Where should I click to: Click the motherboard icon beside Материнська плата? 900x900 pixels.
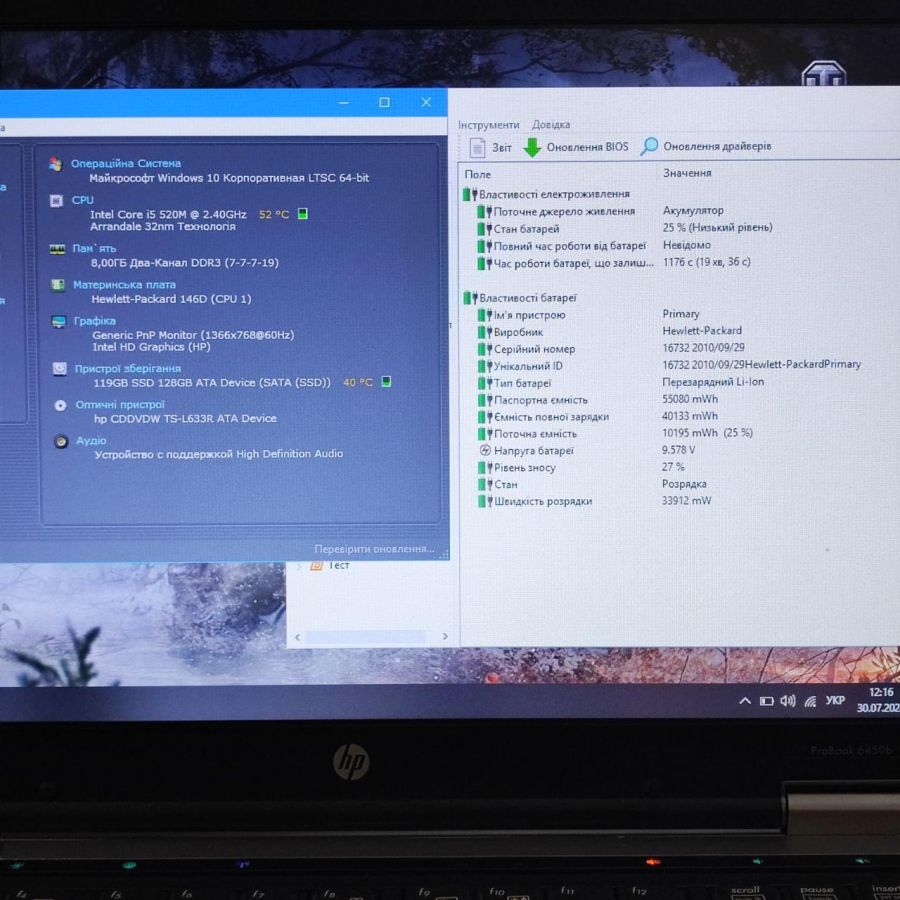(x=57, y=285)
